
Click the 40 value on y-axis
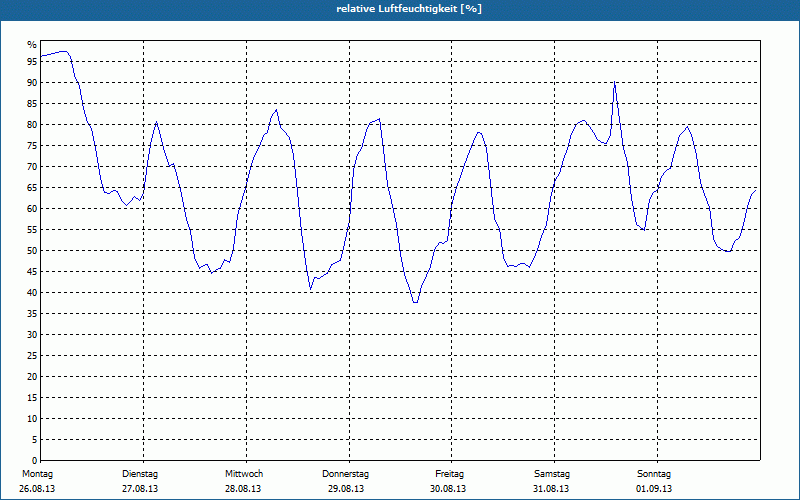pyautogui.click(x=32, y=292)
